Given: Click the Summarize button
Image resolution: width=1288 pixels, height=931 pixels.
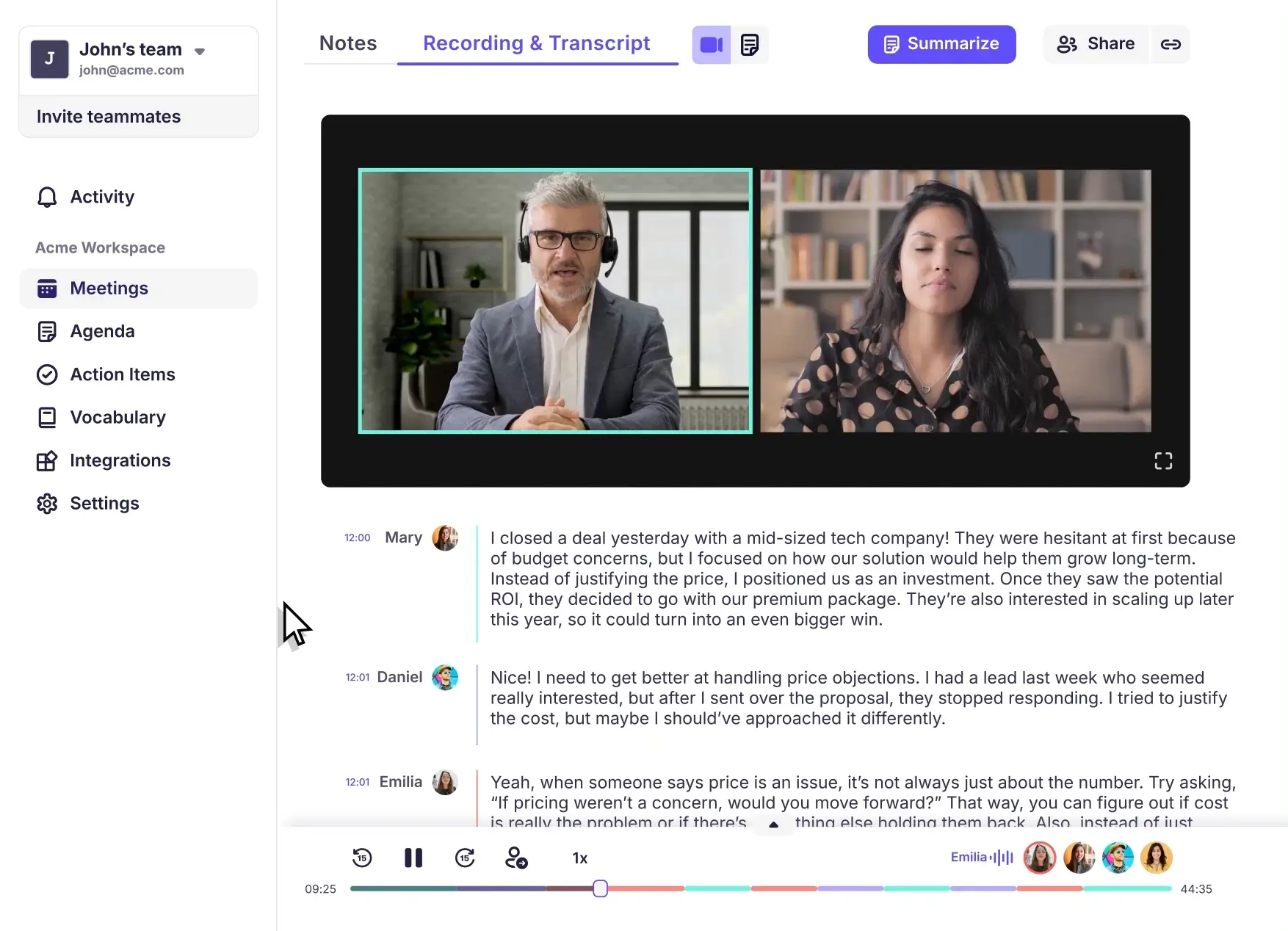Looking at the screenshot, I should click(x=941, y=44).
